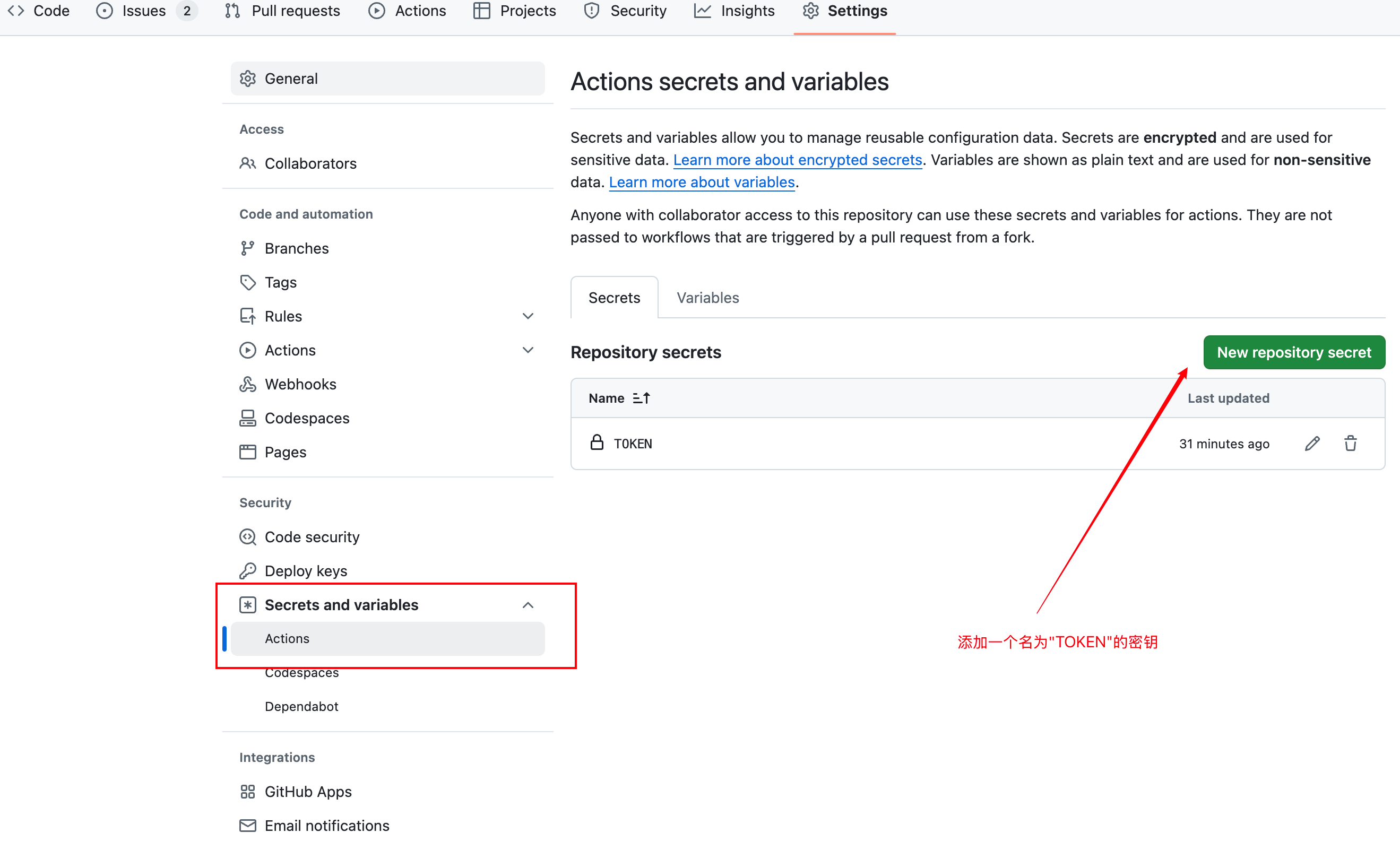Click the Tags label icon

(x=247, y=282)
